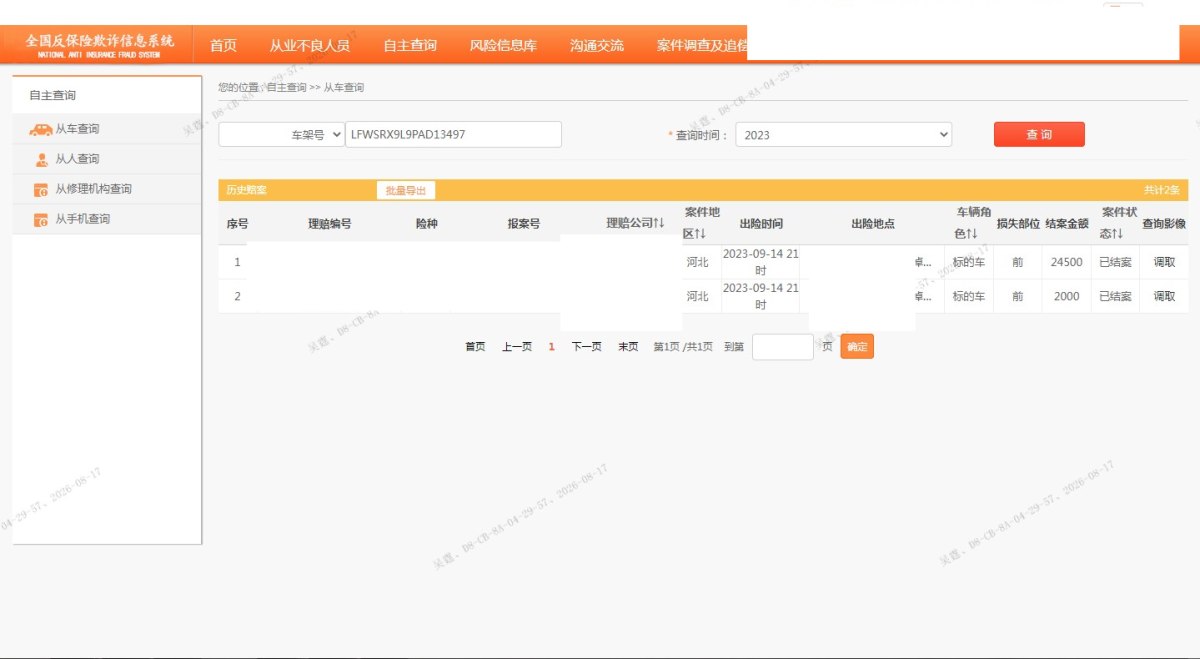
Task: Click 已结案 status in row 2
Action: coord(1115,296)
